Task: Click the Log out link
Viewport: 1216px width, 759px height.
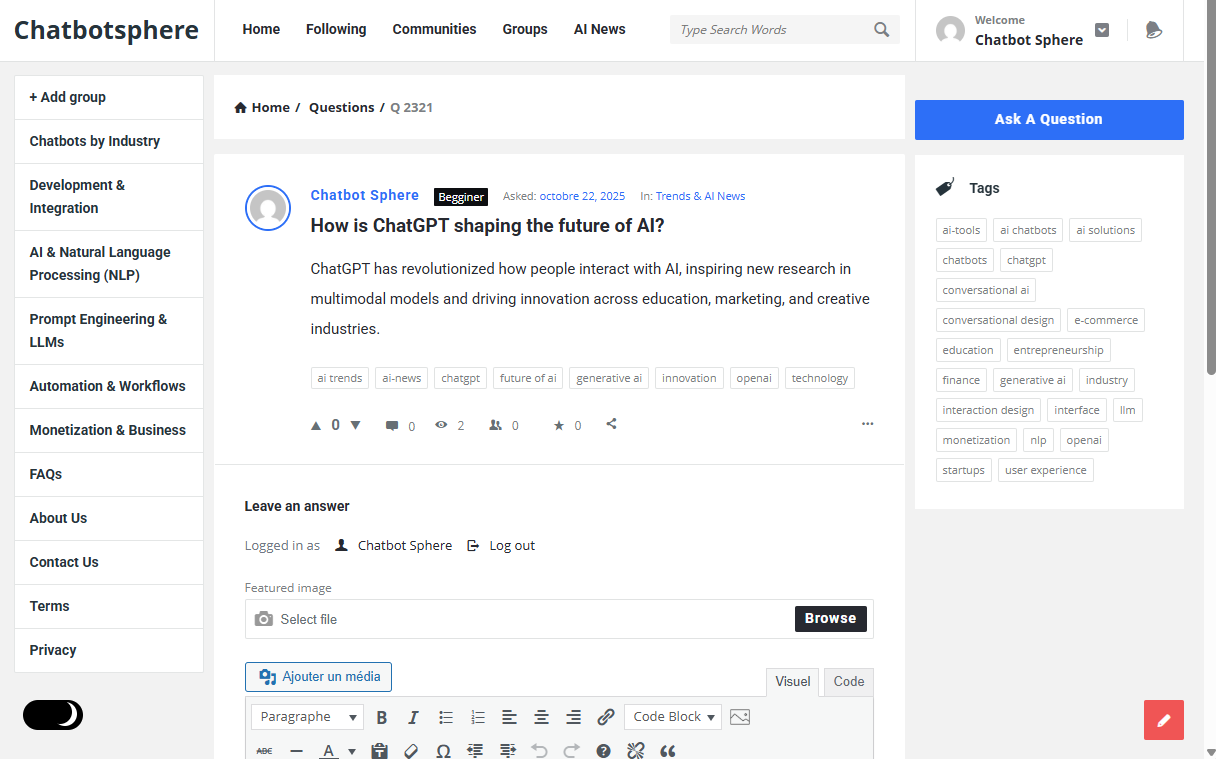Action: pyautogui.click(x=512, y=546)
